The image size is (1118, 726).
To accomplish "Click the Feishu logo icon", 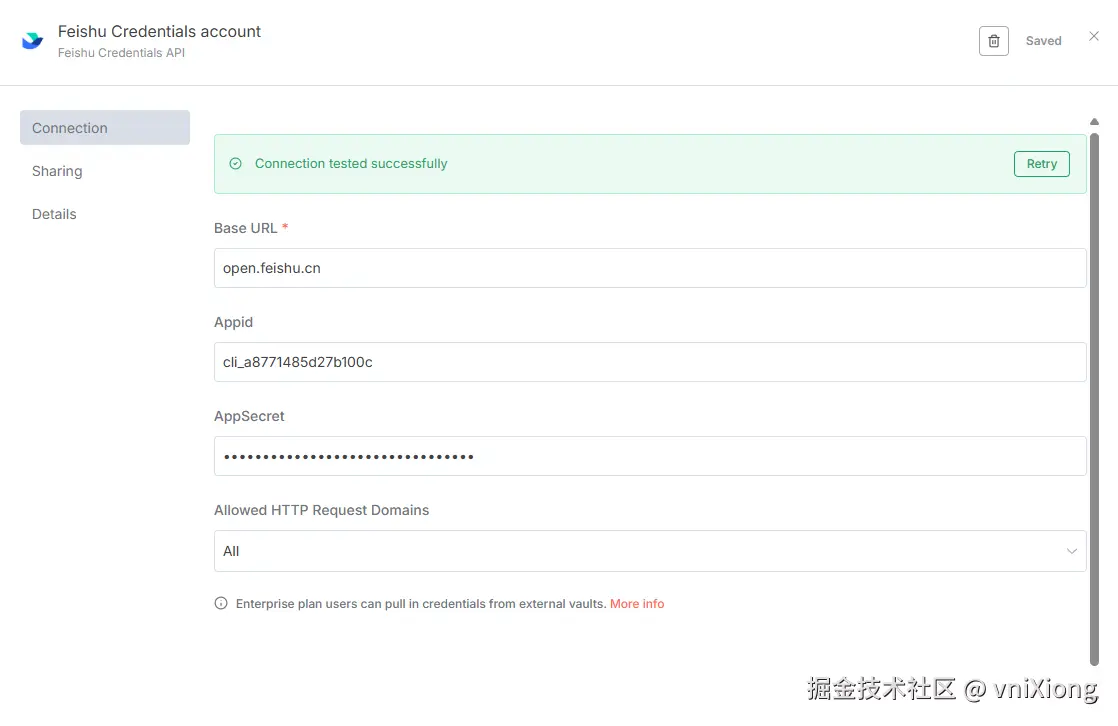I will (x=33, y=41).
